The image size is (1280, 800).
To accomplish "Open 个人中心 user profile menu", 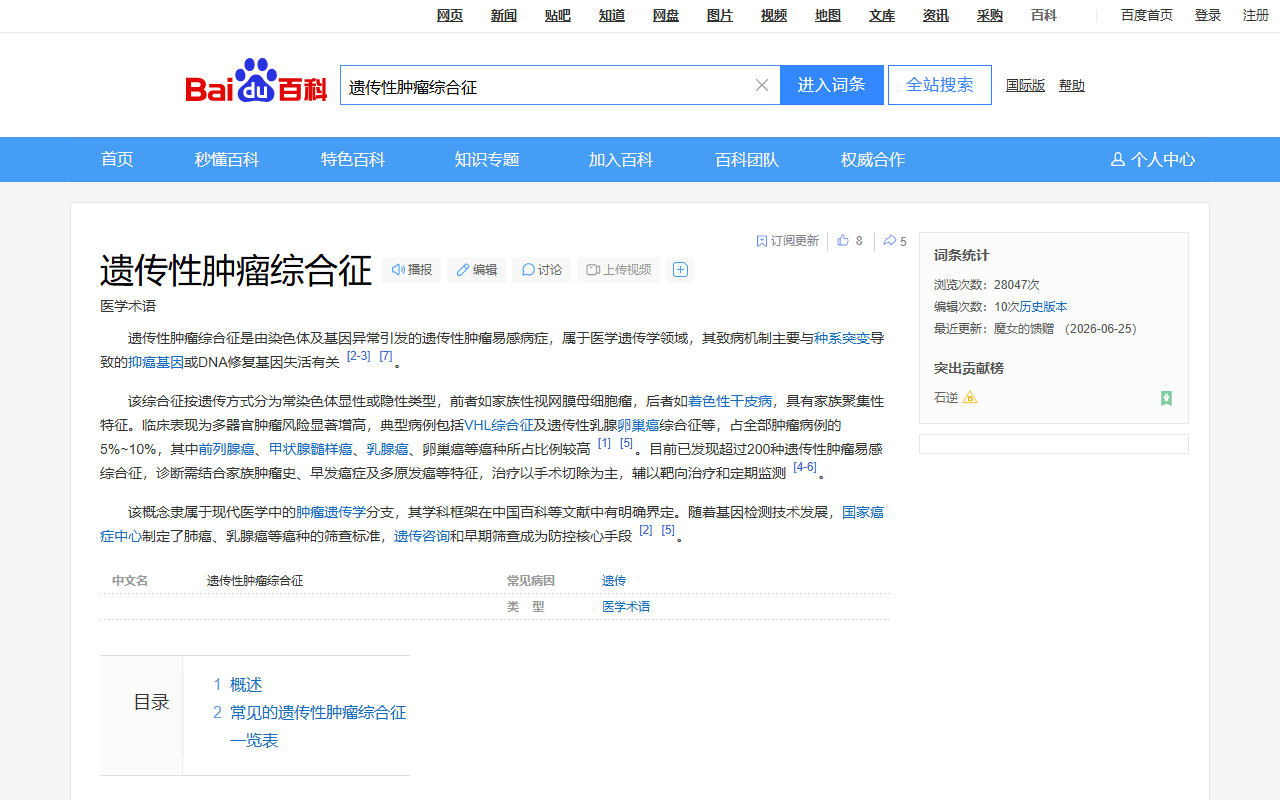I will [1153, 160].
